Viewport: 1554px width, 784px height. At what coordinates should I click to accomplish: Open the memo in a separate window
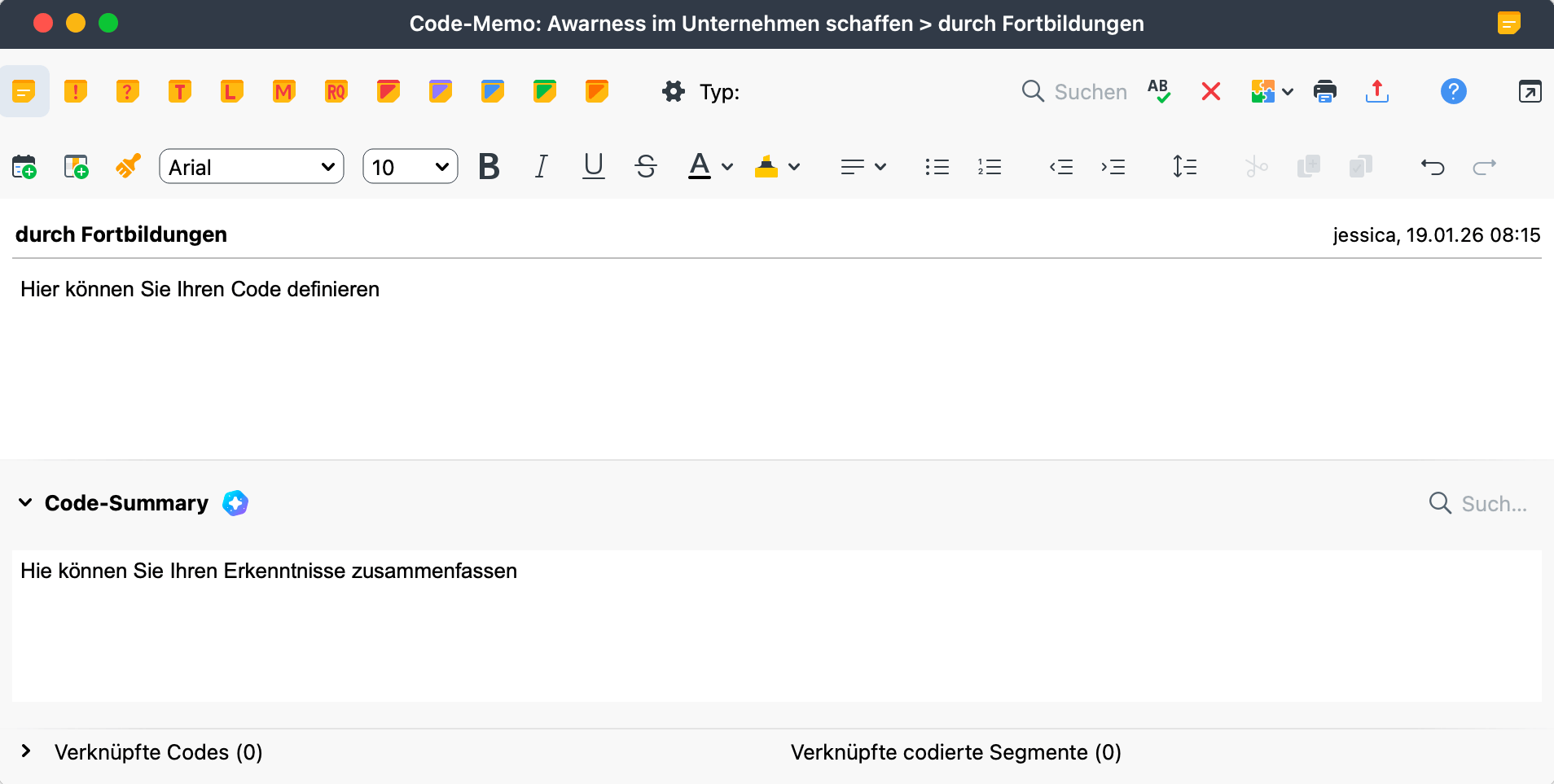(1531, 91)
